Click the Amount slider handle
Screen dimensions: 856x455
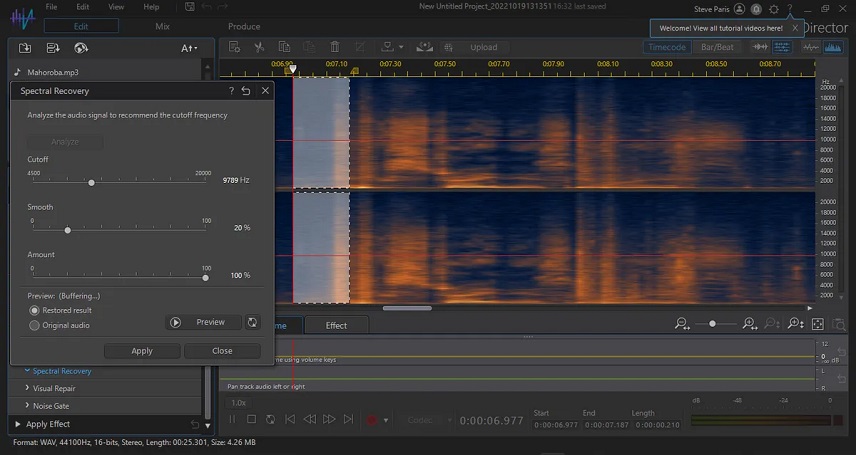point(205,277)
